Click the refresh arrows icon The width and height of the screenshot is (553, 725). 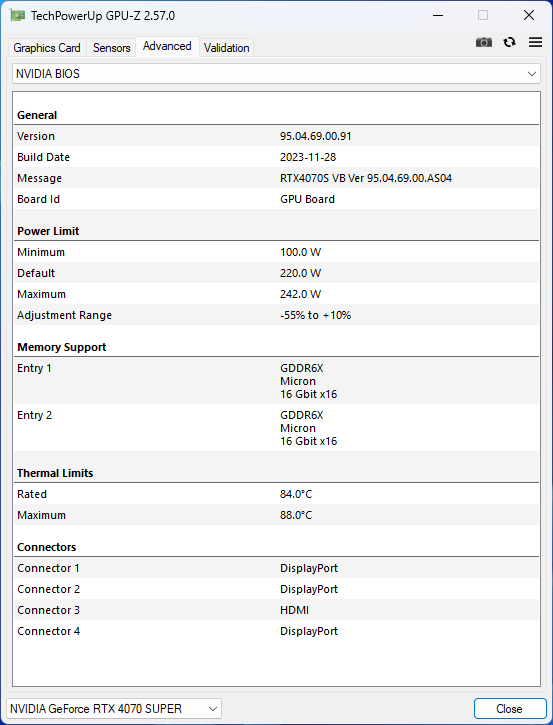[510, 43]
